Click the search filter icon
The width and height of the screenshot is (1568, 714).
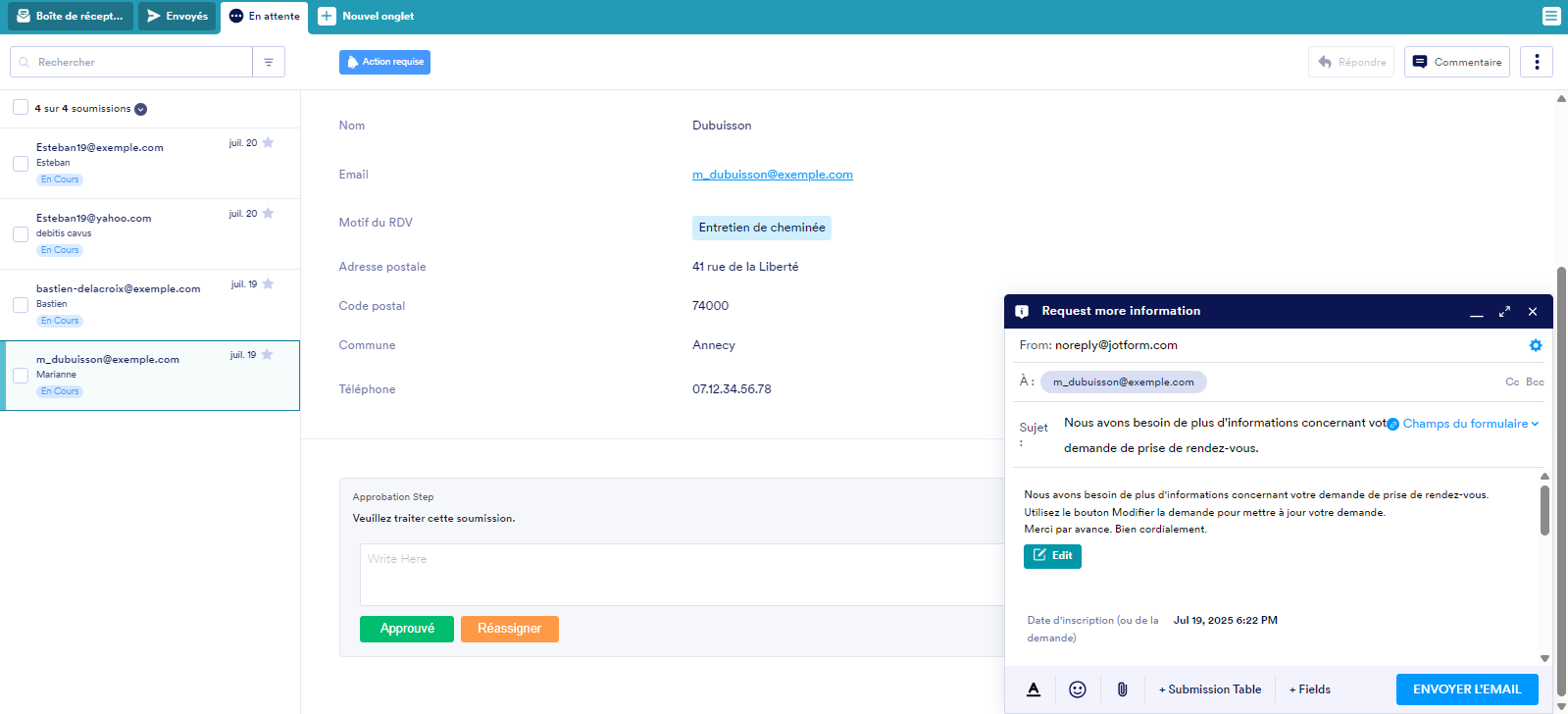(269, 62)
